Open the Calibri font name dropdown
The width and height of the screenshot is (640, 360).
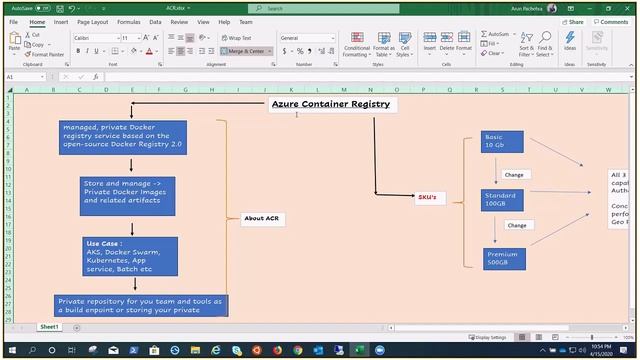pos(118,38)
